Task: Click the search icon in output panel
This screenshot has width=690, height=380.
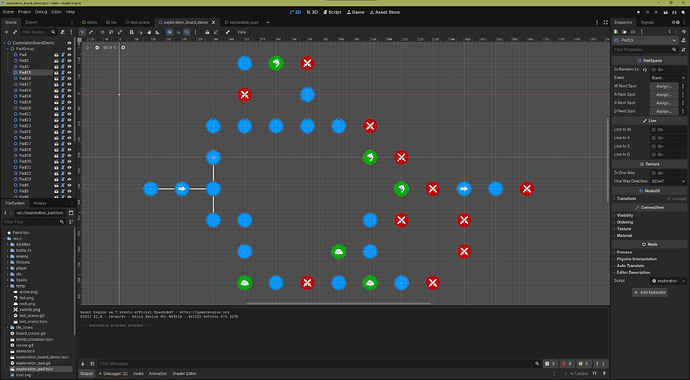Action: pos(537,364)
